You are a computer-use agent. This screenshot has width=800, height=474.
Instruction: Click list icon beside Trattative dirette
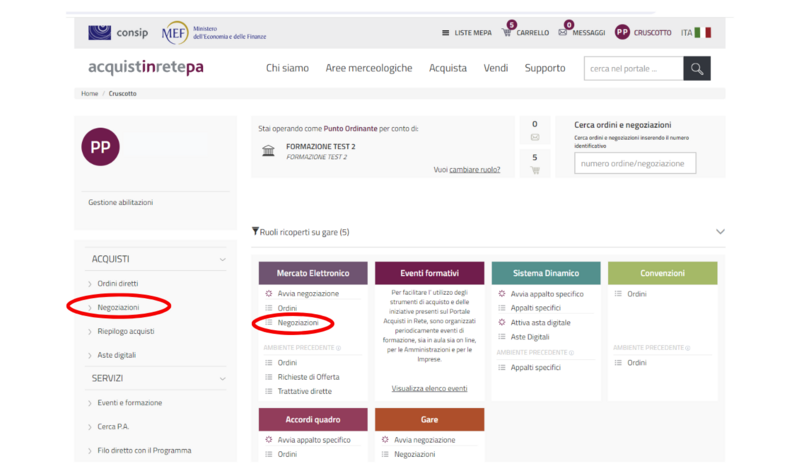269,391
